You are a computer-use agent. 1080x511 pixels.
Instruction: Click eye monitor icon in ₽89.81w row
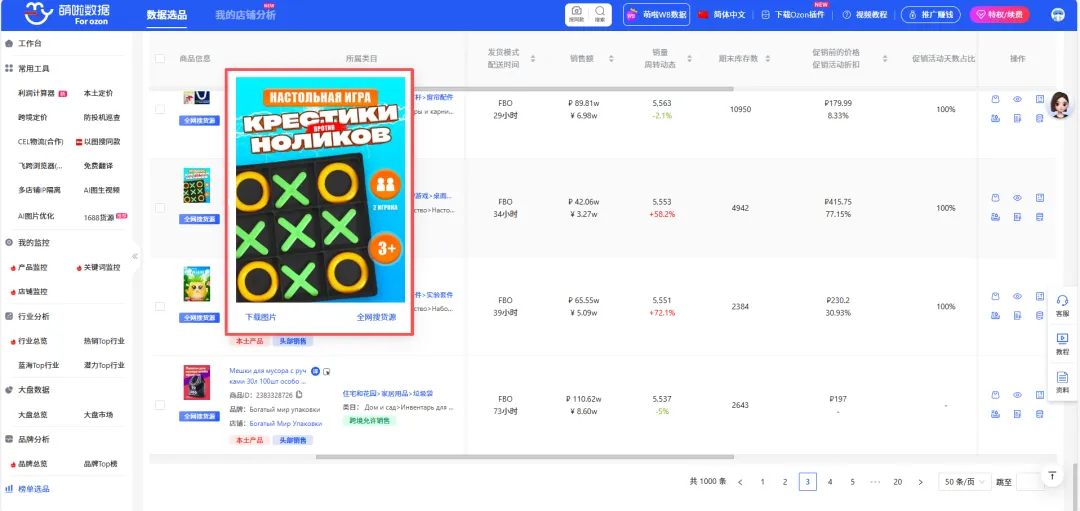1017,99
